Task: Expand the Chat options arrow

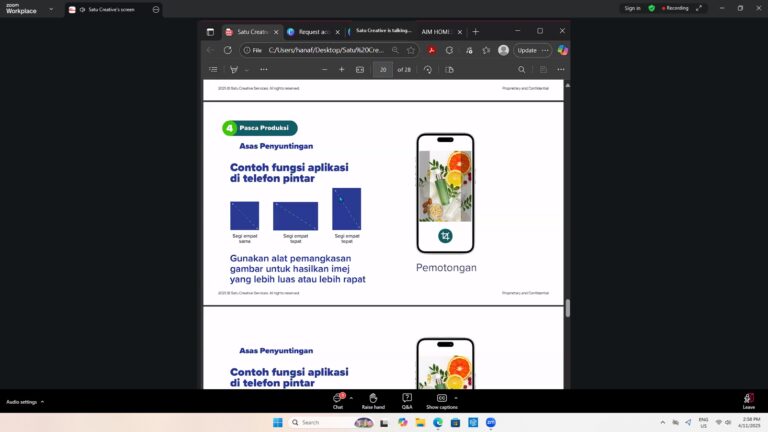Action: [351, 397]
